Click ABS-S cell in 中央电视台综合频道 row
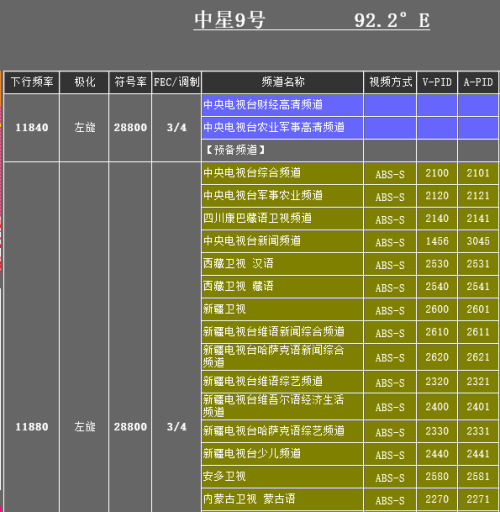Image resolution: width=500 pixels, height=512 pixels. 390,174
